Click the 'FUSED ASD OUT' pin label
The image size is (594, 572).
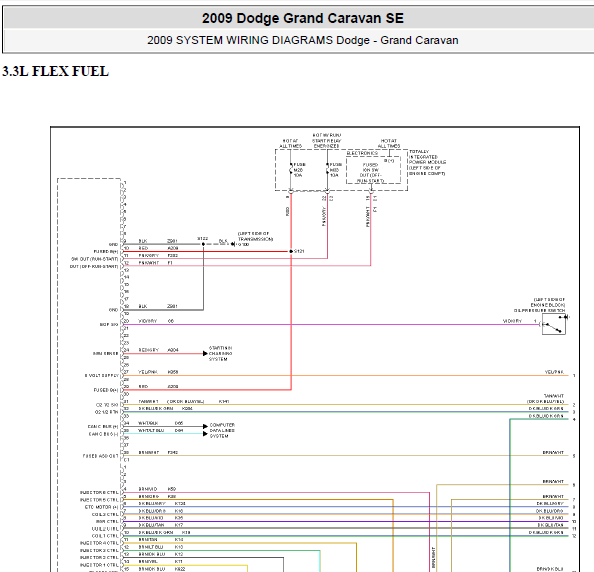click(x=100, y=456)
